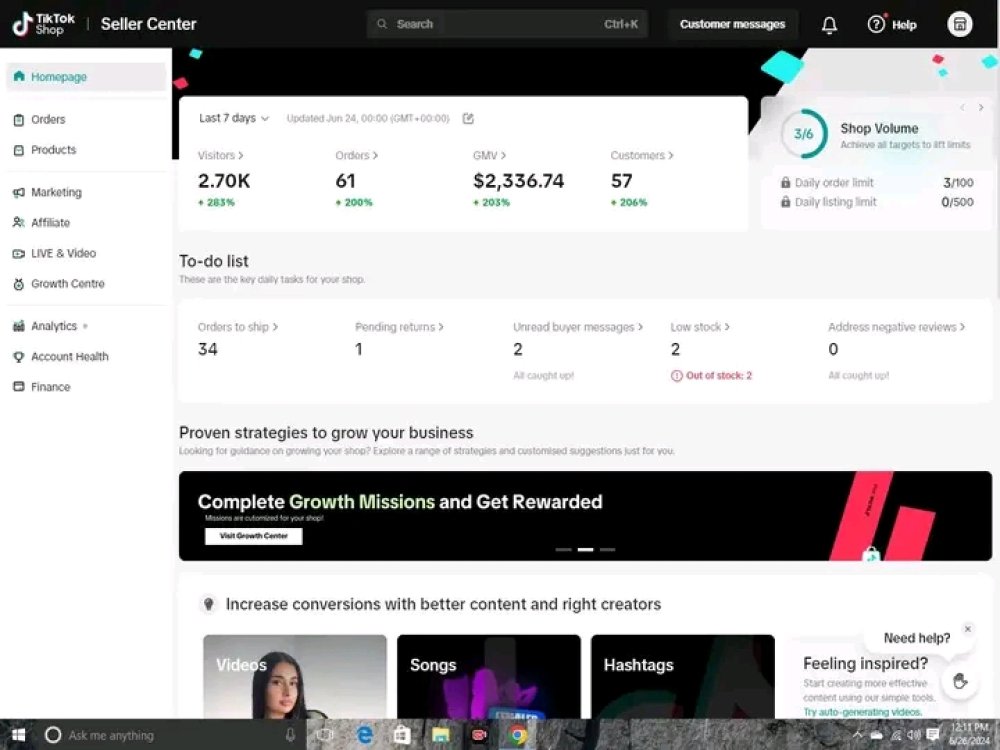Open the Affiliate menu item

pyautogui.click(x=50, y=223)
